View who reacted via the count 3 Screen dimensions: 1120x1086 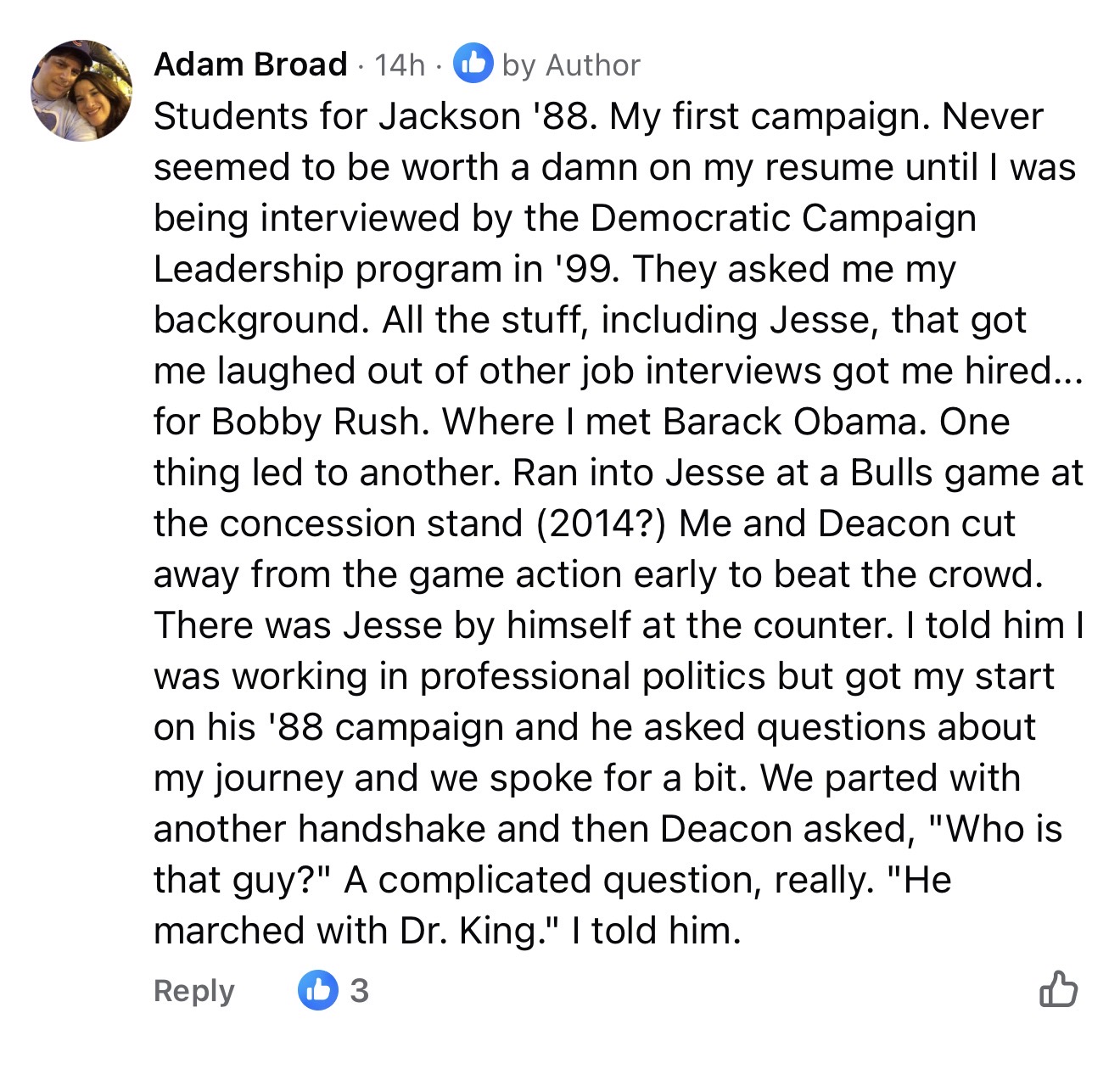tap(360, 991)
